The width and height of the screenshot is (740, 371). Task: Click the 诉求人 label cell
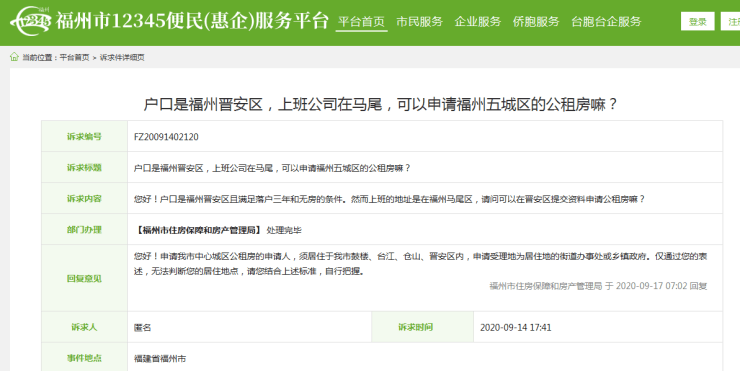(84, 327)
